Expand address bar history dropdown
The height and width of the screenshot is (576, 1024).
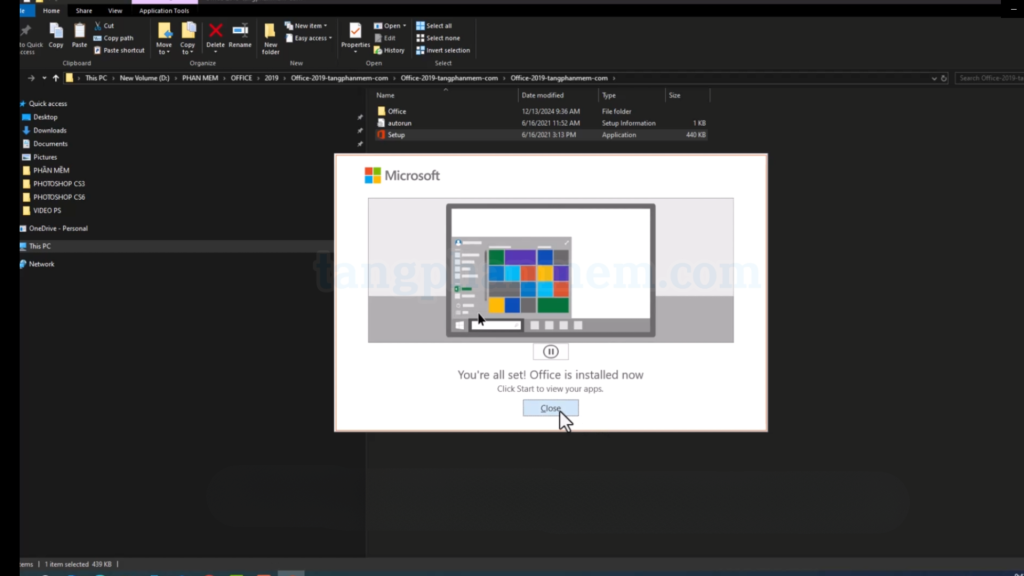[934, 78]
